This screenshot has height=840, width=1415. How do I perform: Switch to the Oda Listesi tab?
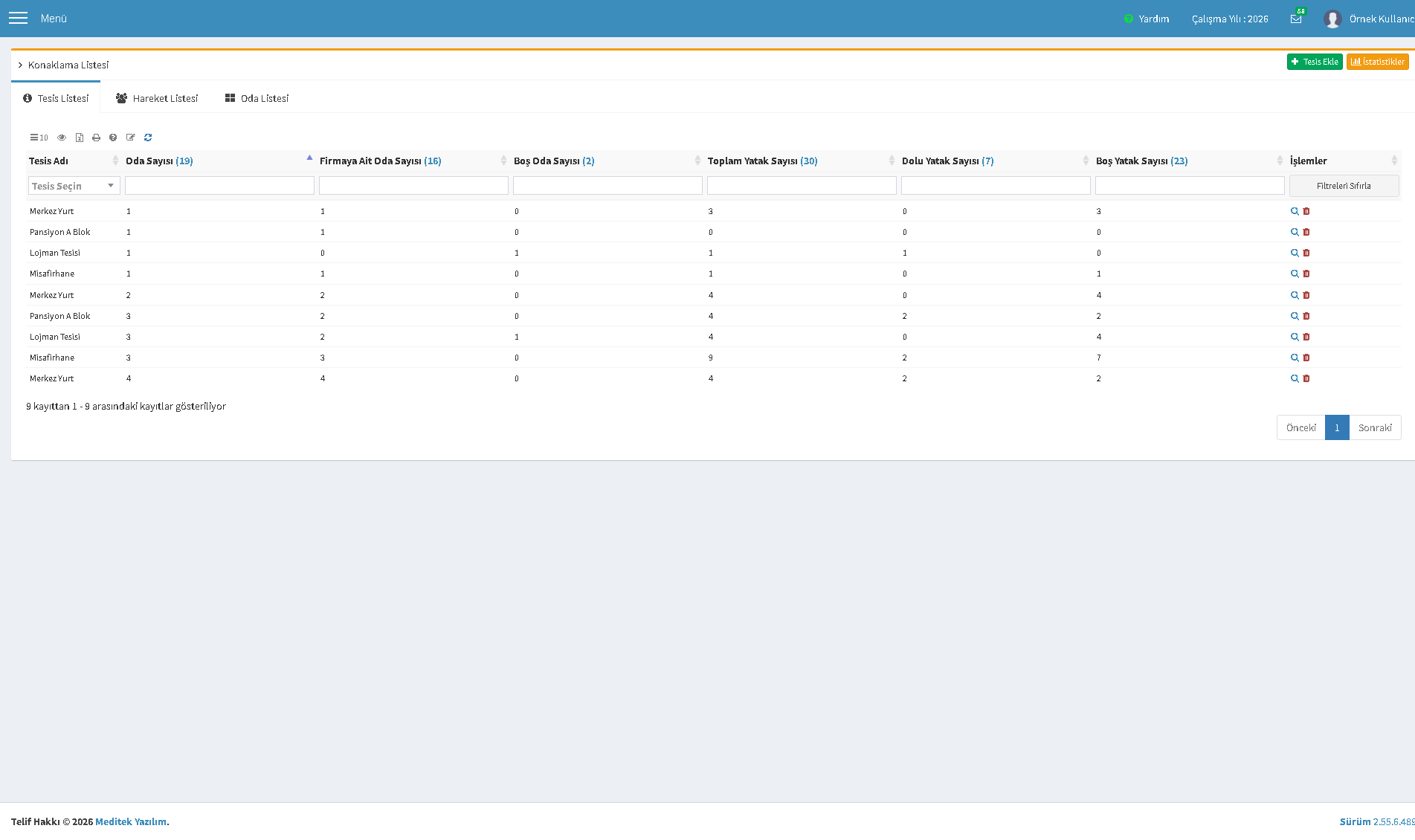(x=257, y=98)
